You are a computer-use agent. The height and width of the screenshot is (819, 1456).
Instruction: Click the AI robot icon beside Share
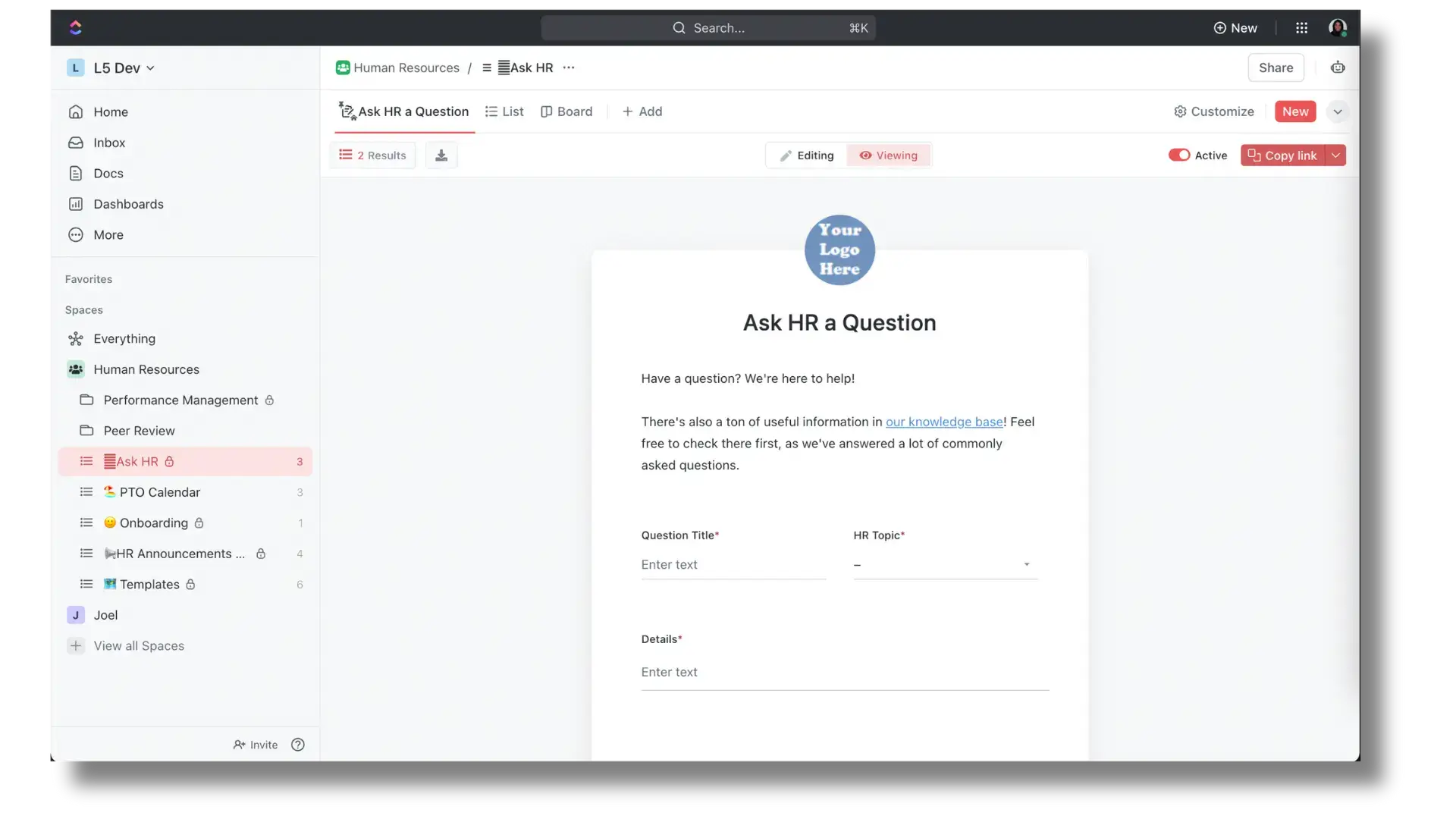(x=1338, y=67)
